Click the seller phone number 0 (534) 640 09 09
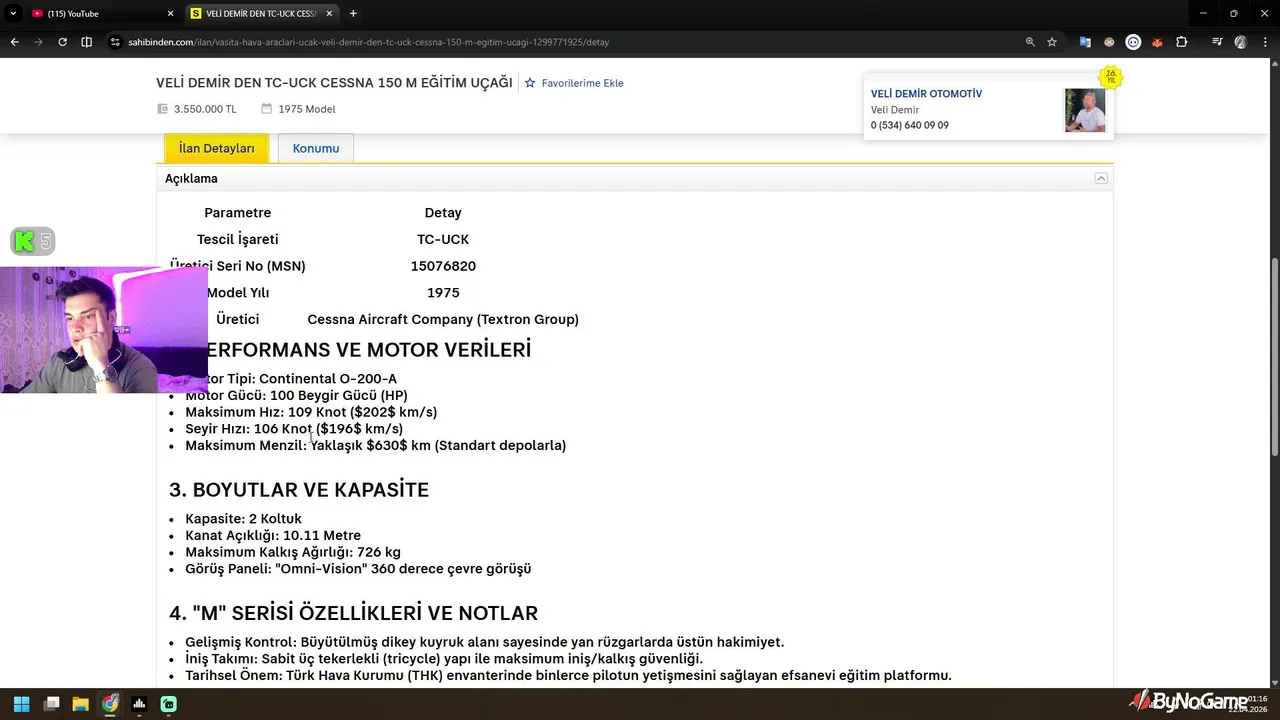Screen dimensions: 1280x720 click(909, 126)
